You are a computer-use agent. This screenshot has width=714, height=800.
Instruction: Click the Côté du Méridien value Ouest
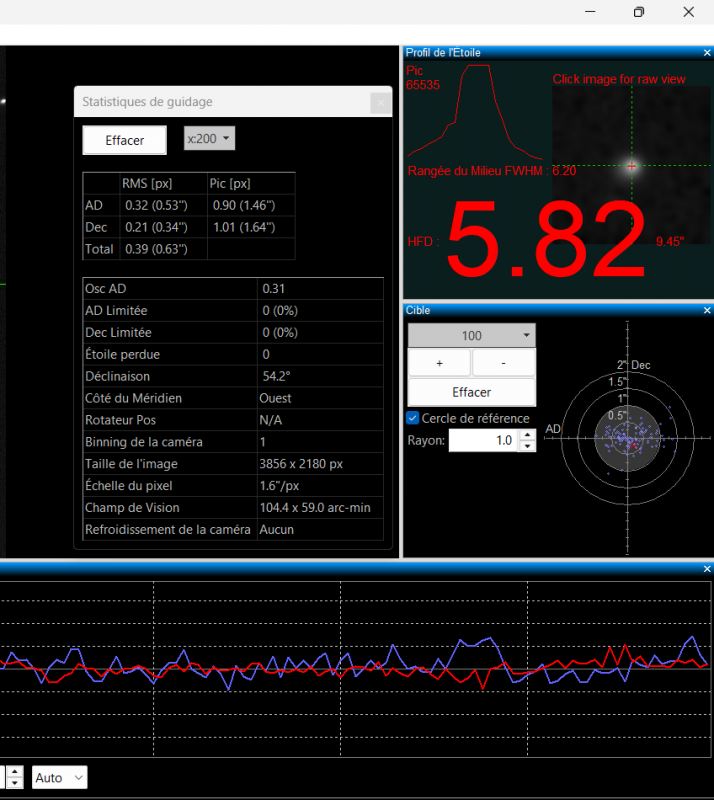click(275, 398)
